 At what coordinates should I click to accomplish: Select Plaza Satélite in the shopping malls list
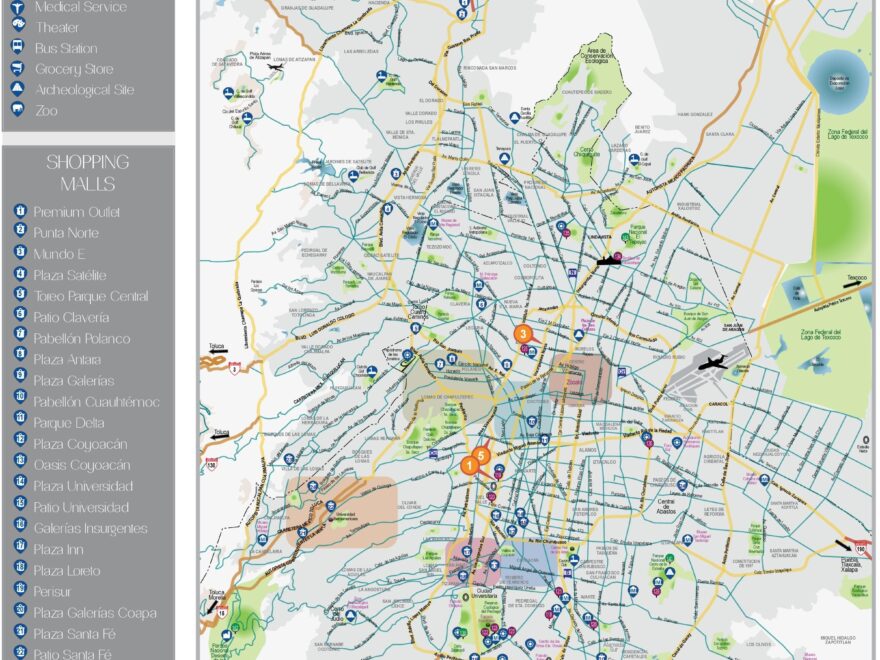click(x=70, y=275)
